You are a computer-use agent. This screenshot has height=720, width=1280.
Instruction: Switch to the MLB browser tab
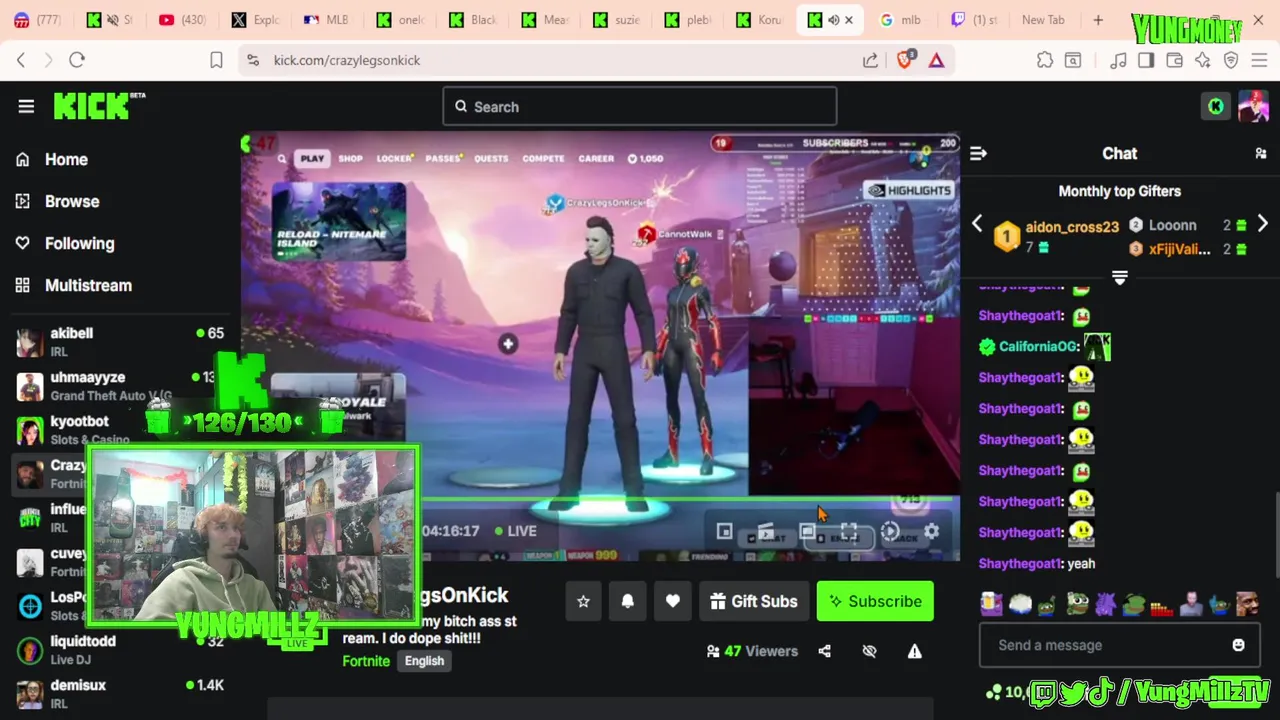pyautogui.click(x=324, y=19)
